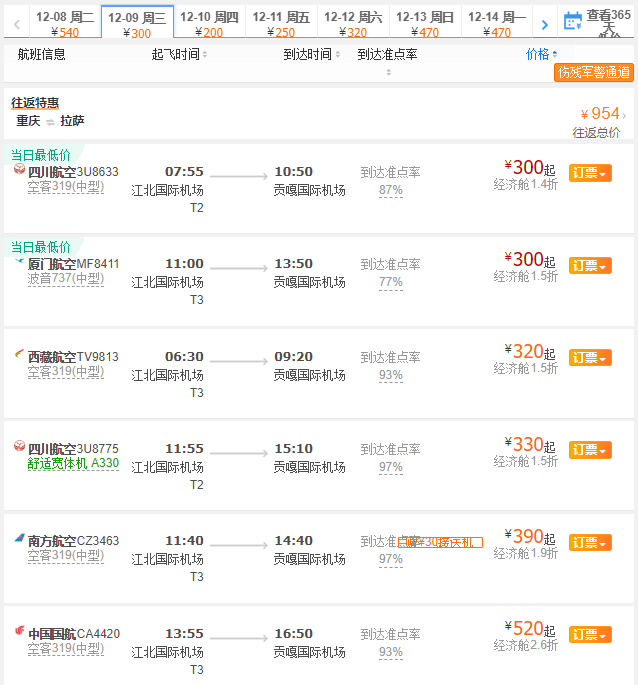
Task: Sort flights by 起飞时间 departure time
Action: tap(179, 54)
